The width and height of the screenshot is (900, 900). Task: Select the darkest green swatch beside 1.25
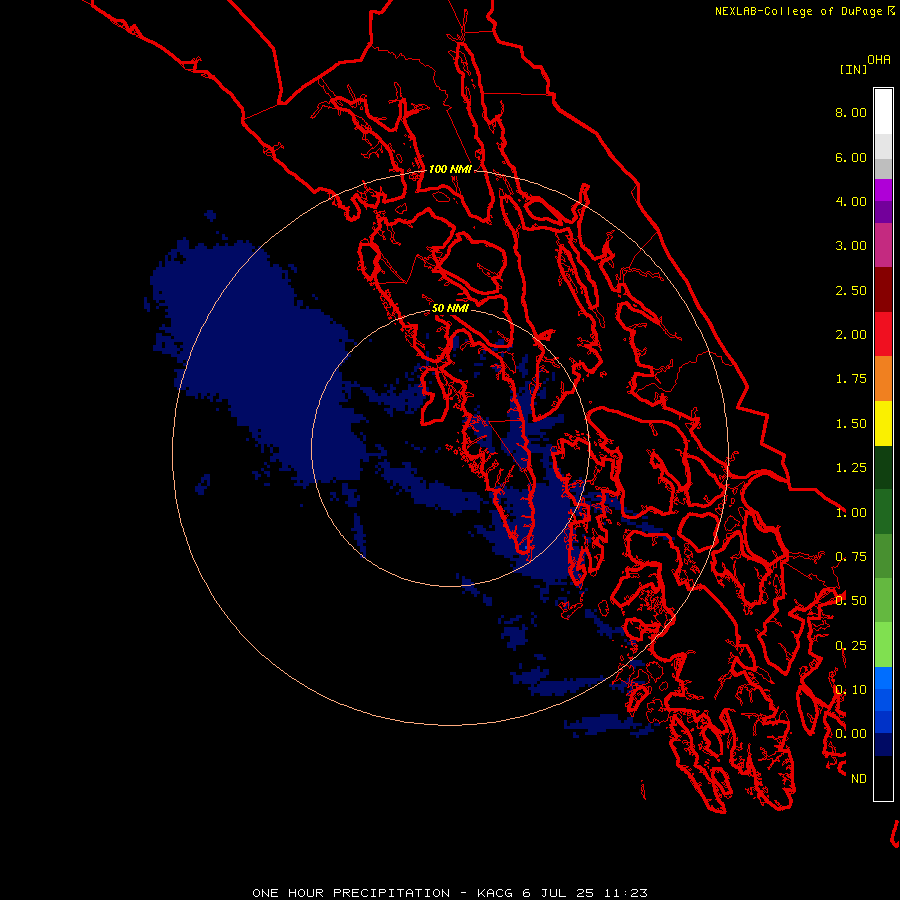coord(883,467)
